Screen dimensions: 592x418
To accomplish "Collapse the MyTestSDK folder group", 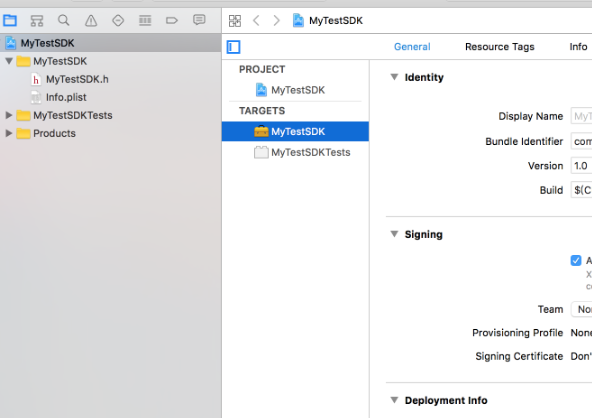I will (9, 61).
